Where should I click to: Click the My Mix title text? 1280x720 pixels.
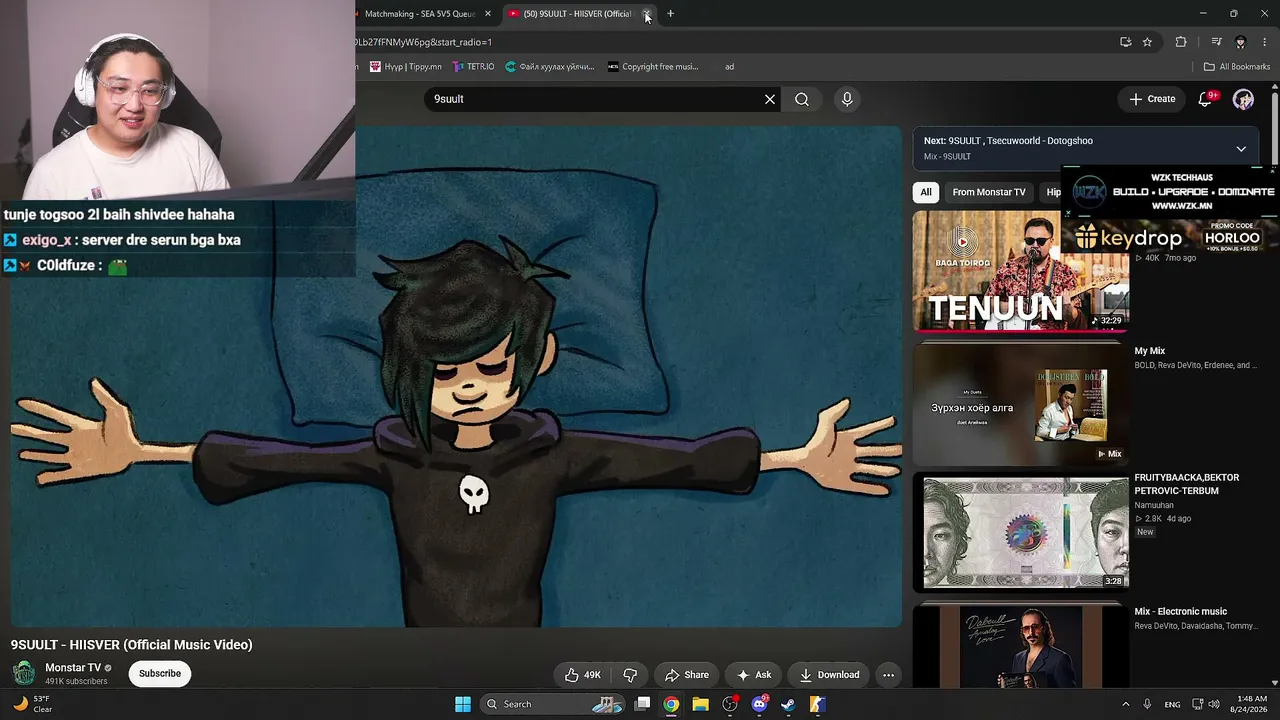[x=1150, y=351]
